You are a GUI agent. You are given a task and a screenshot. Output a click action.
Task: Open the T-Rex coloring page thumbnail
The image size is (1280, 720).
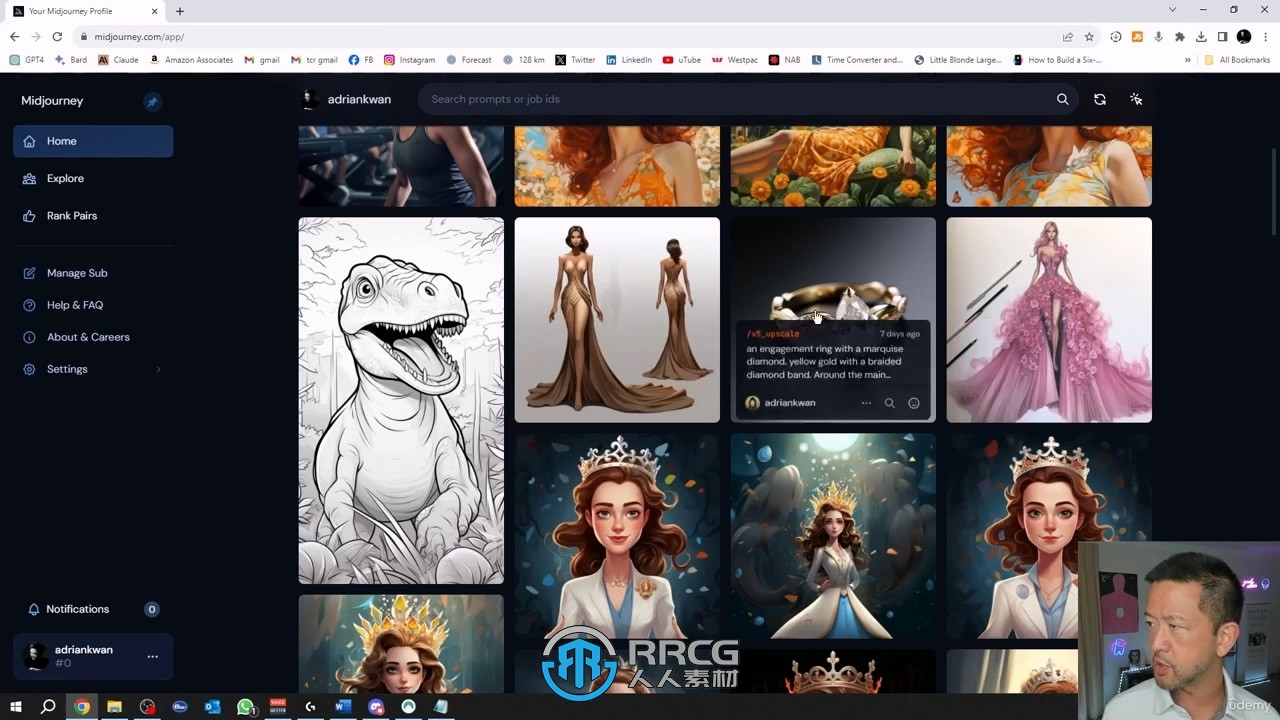[x=401, y=400]
